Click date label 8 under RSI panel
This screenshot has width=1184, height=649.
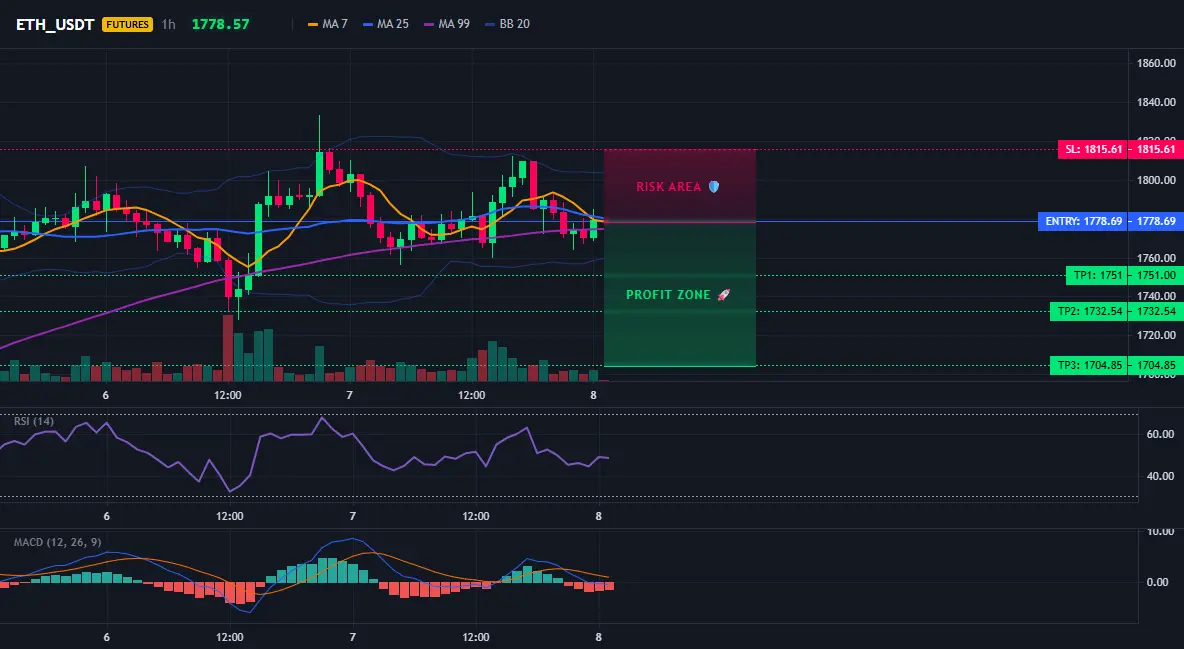point(599,516)
